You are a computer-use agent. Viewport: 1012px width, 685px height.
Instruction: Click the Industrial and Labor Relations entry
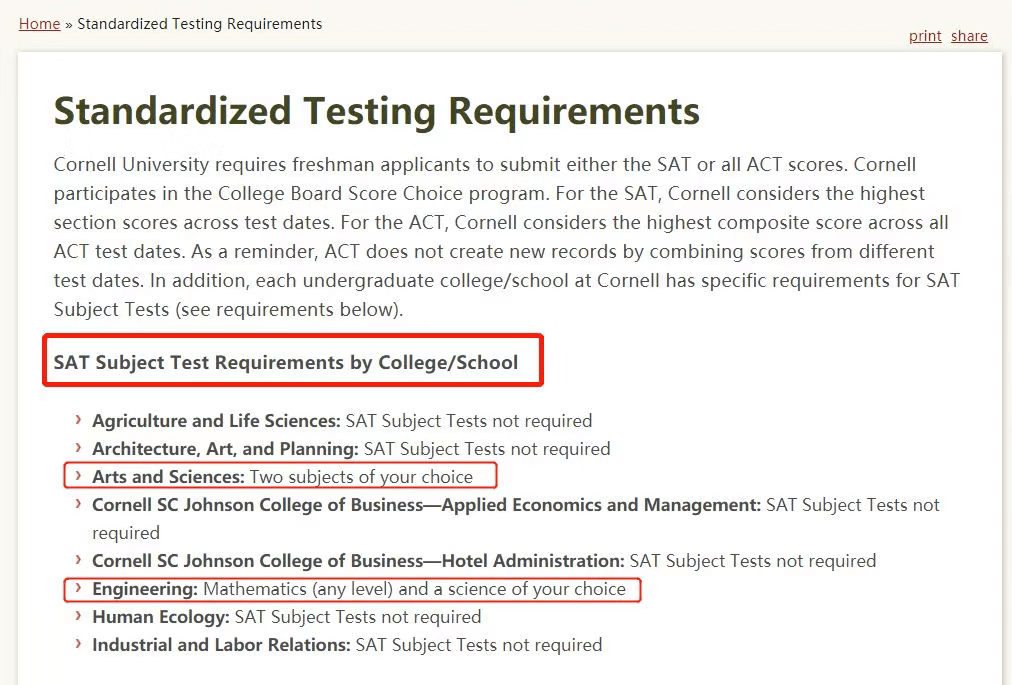point(347,645)
